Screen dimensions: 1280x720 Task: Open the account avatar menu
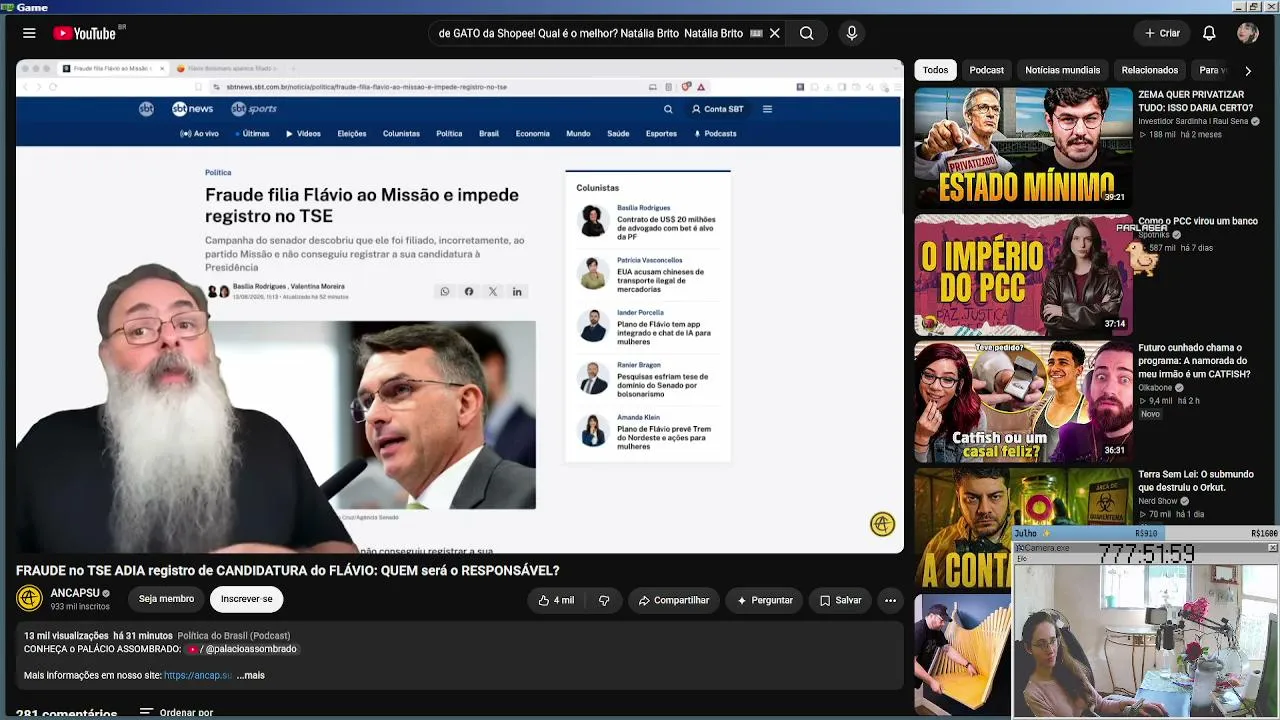point(1247,33)
